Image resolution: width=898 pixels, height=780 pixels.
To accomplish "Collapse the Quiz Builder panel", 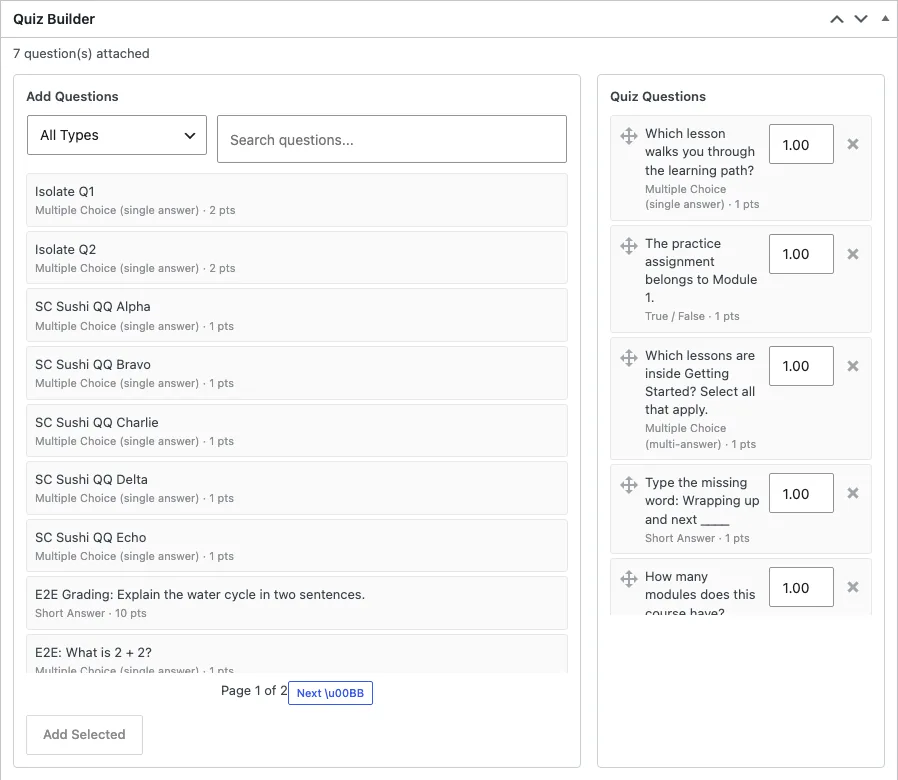I will (x=885, y=18).
